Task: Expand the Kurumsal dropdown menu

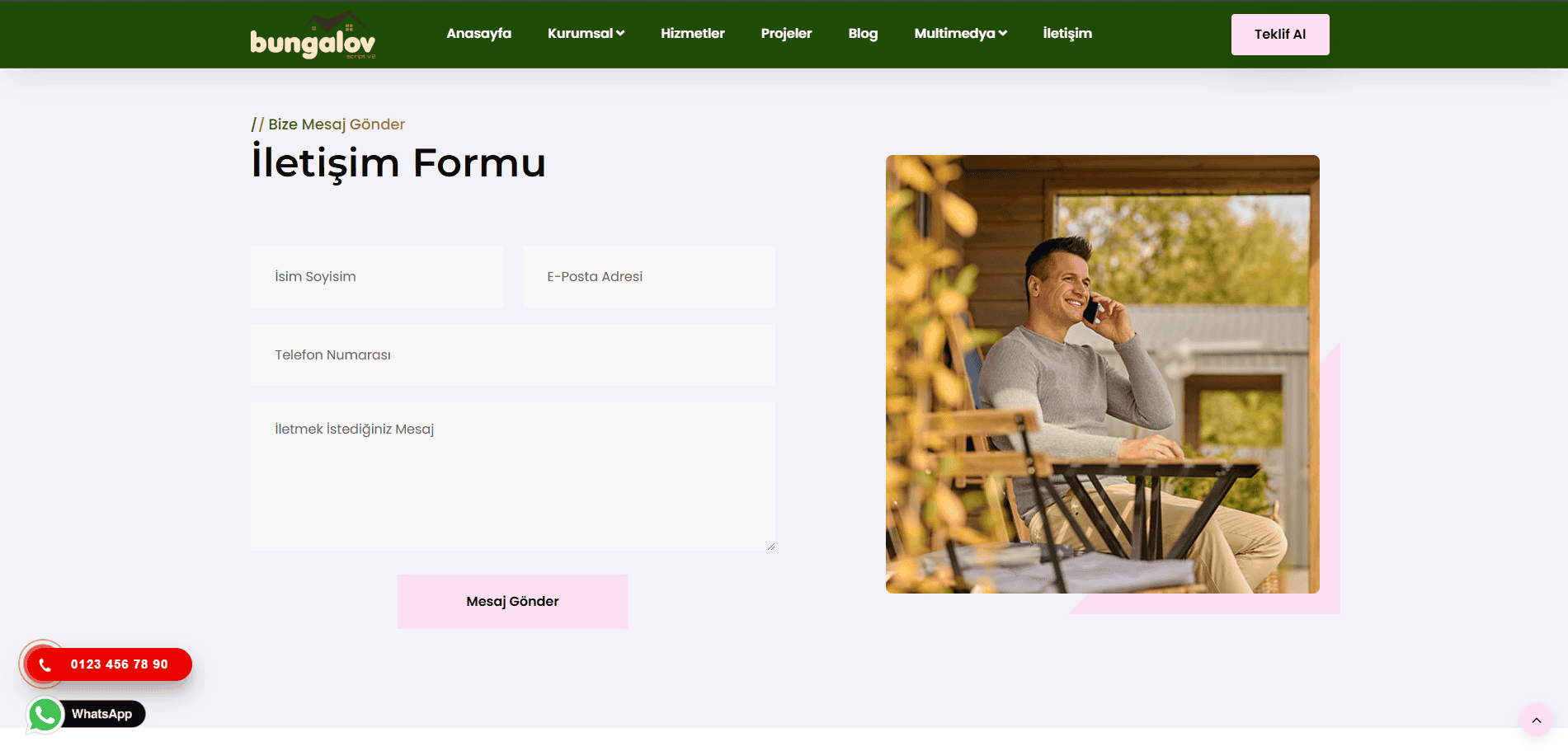Action: [586, 34]
